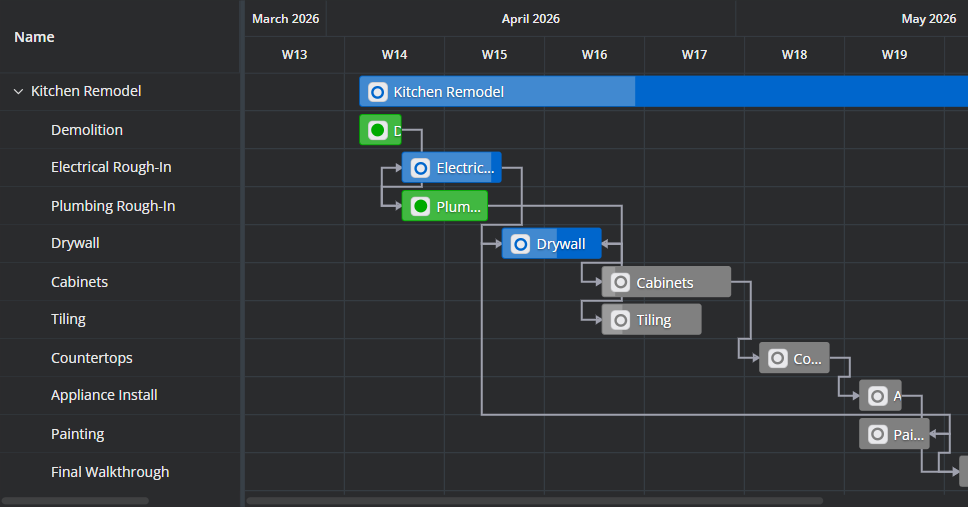This screenshot has width=968, height=507.
Task: Select the Tiling row in the task list
Action: tap(120, 319)
